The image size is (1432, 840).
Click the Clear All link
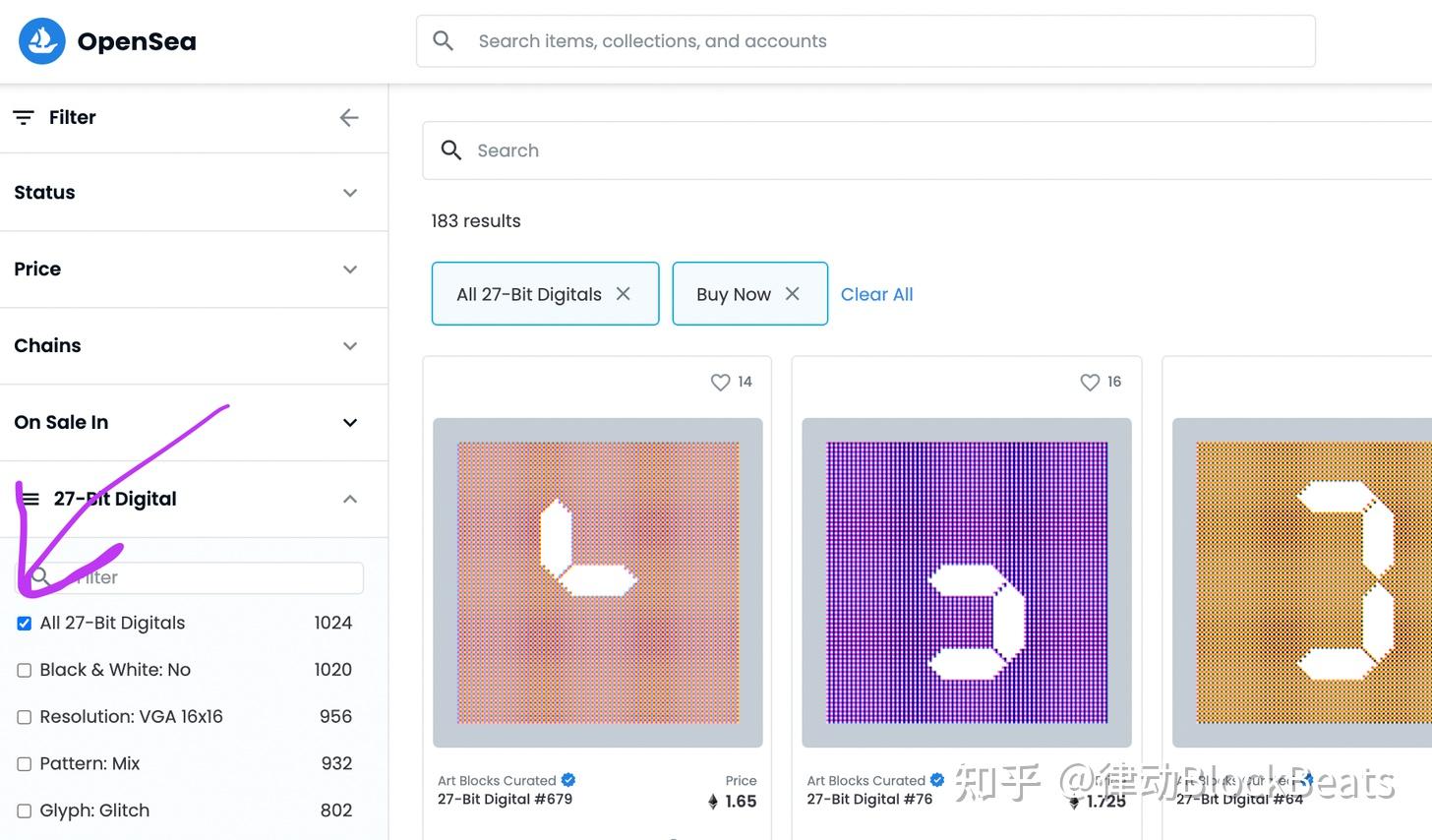click(876, 294)
